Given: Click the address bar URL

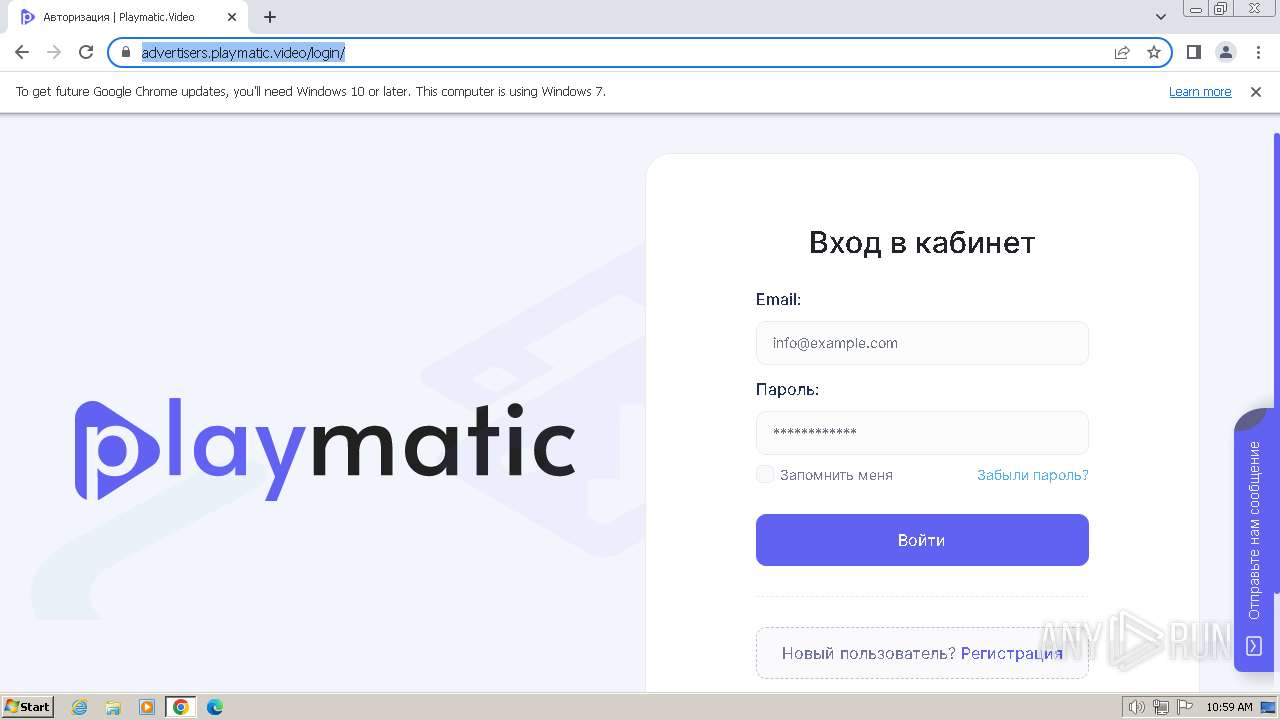Looking at the screenshot, I should [243, 52].
